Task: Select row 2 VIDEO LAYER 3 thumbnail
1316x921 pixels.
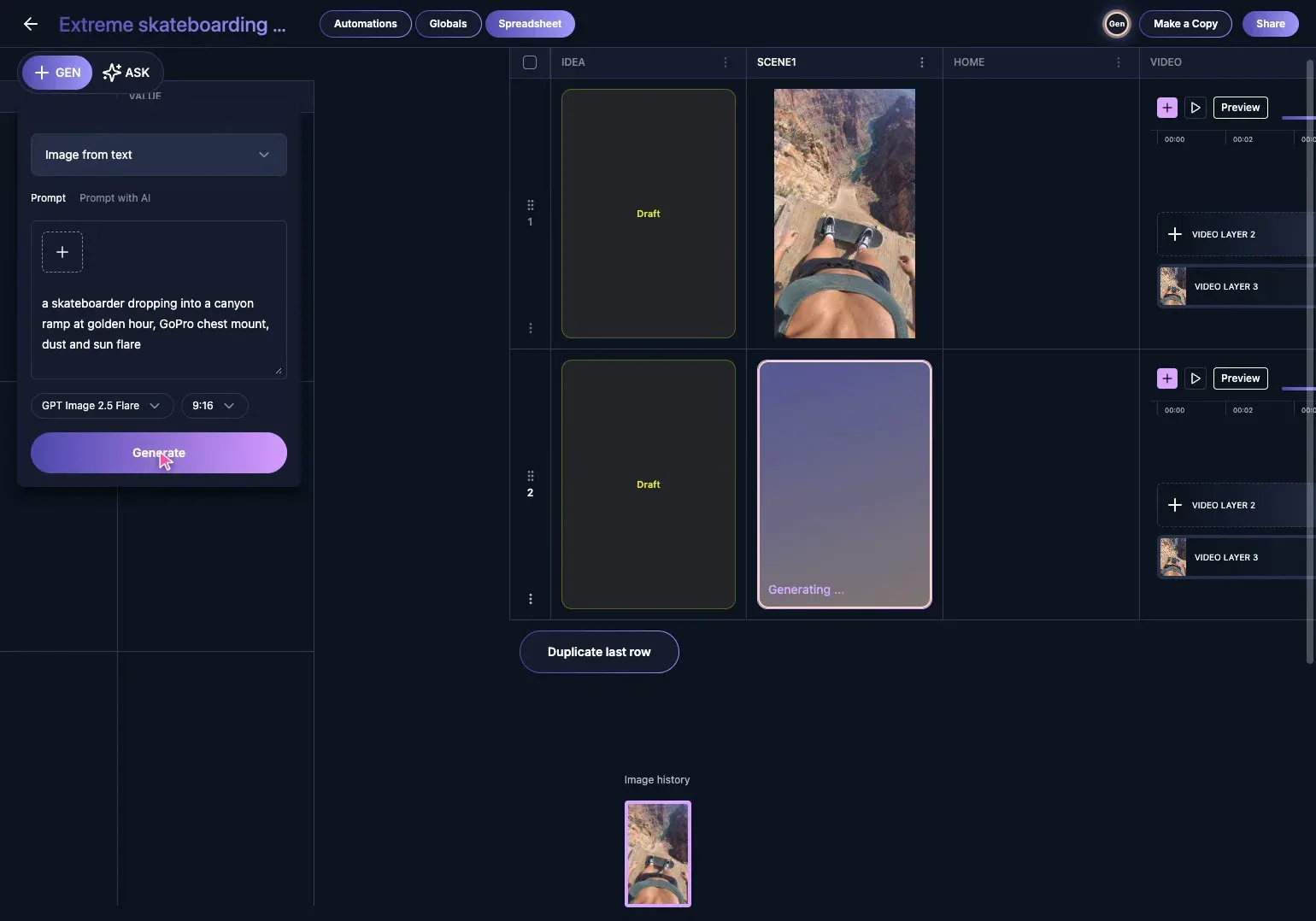Action: (x=1172, y=557)
